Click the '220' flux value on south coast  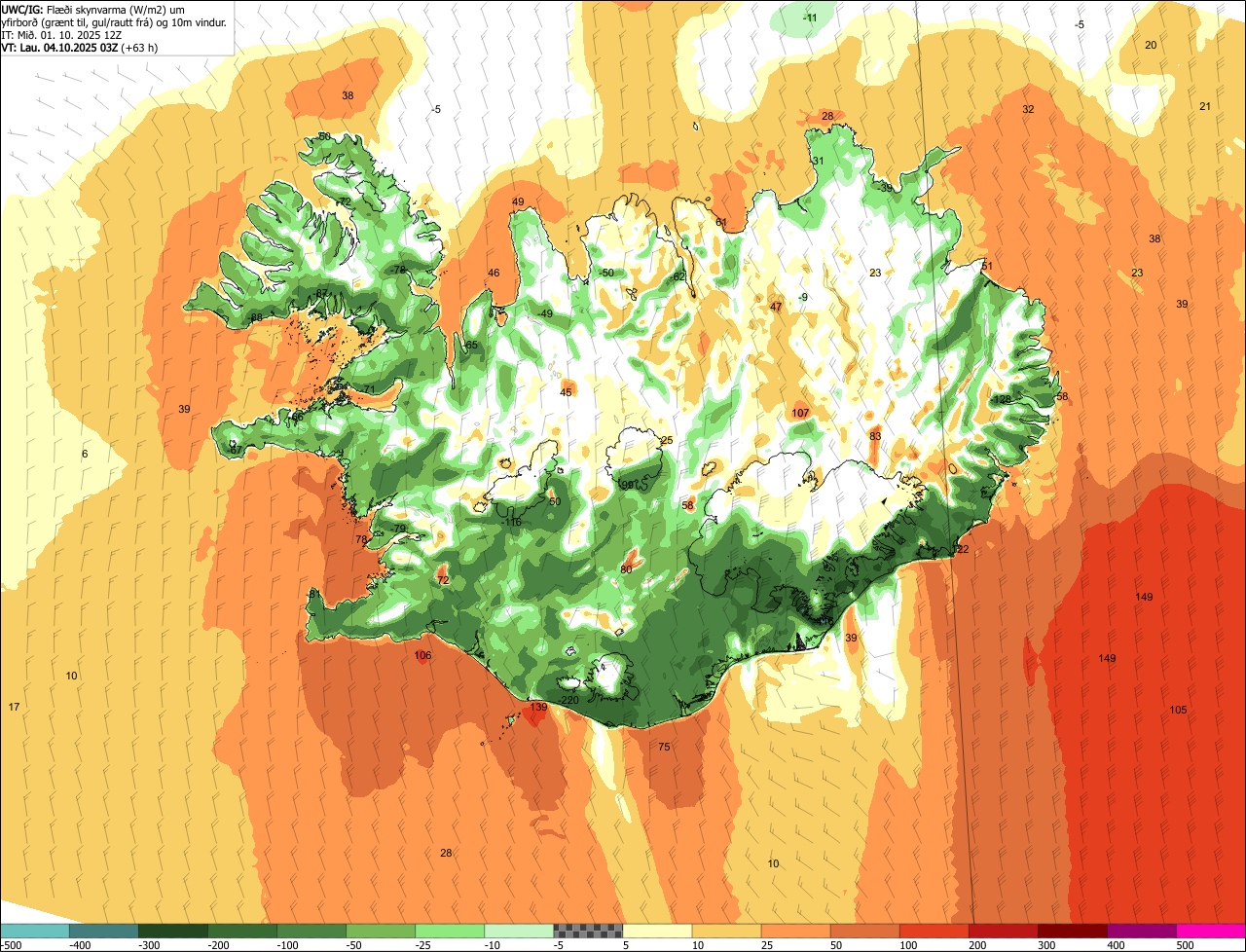(570, 701)
